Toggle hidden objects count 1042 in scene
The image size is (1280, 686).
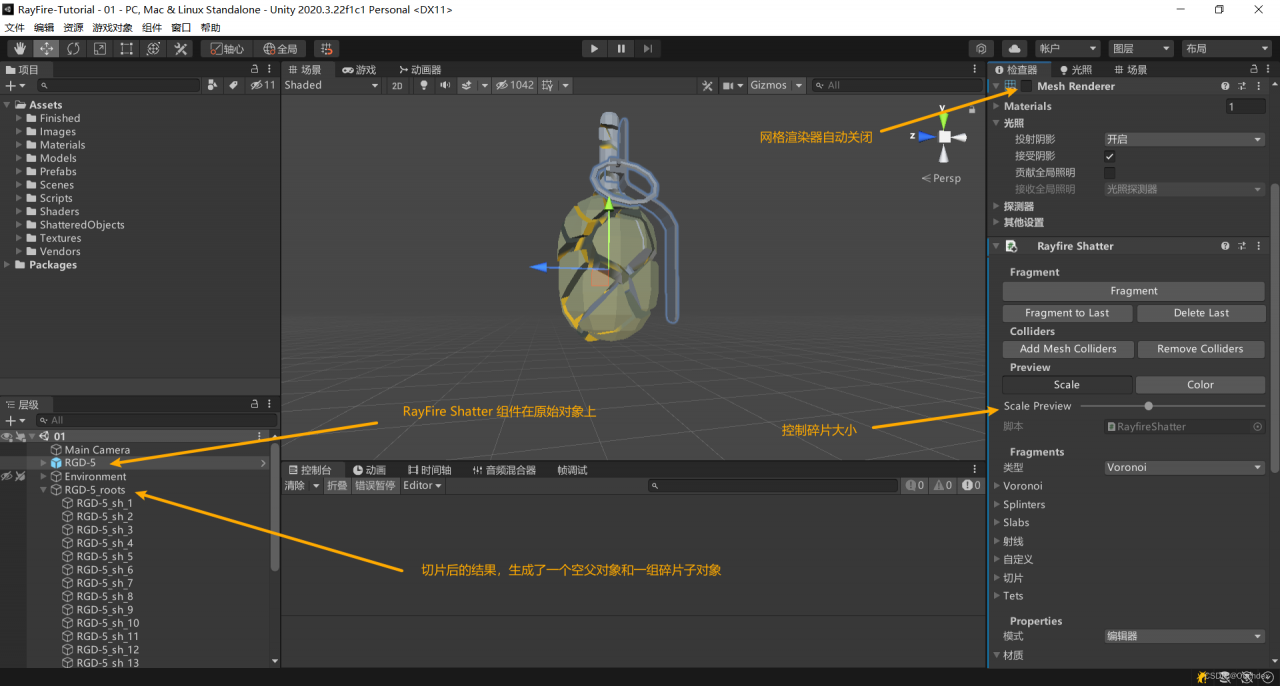point(515,85)
